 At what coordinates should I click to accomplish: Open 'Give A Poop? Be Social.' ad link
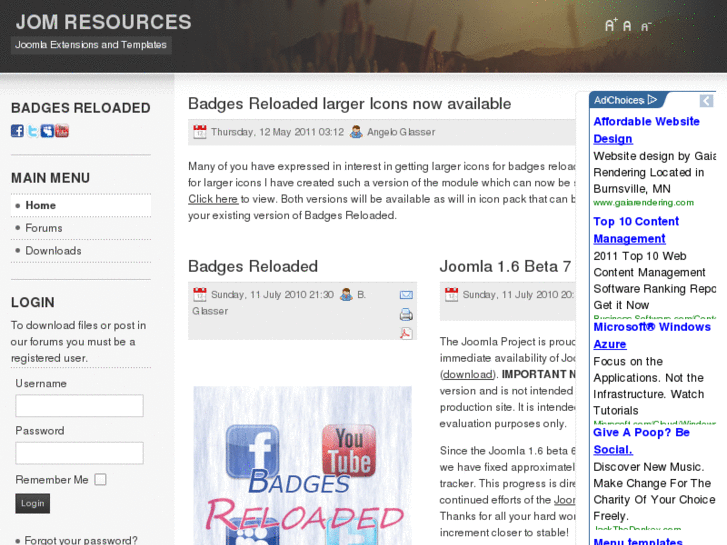tap(641, 441)
